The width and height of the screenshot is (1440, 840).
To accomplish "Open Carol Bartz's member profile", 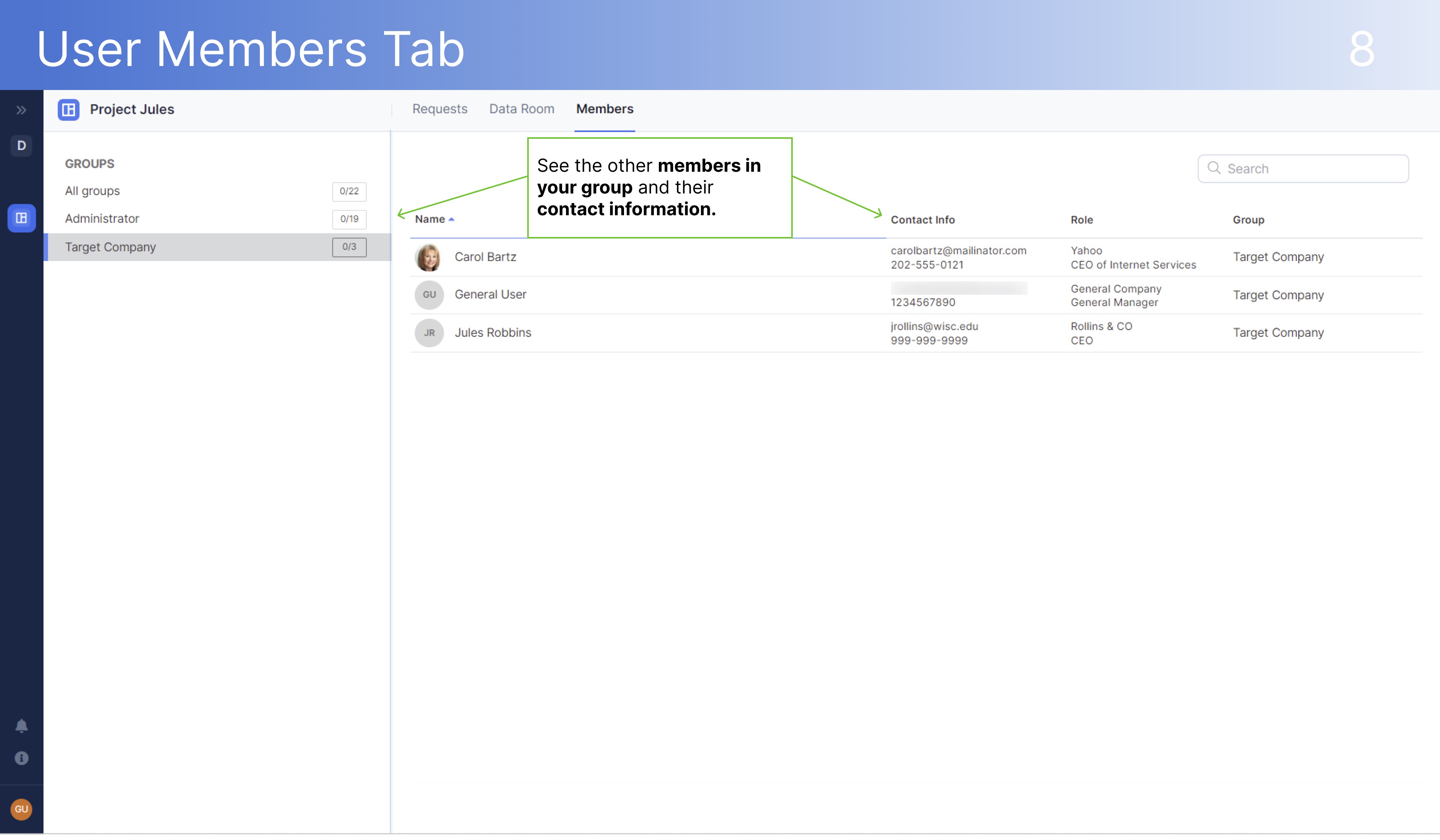I will pyautogui.click(x=484, y=256).
